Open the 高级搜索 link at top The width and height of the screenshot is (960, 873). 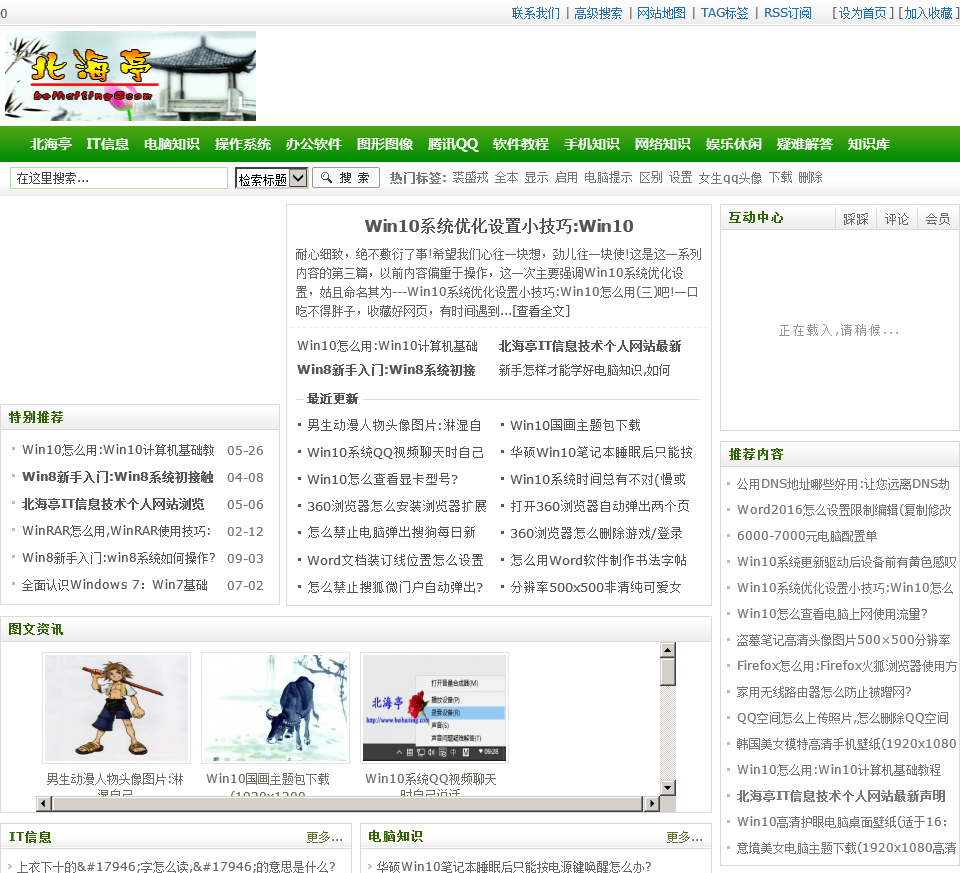(598, 13)
